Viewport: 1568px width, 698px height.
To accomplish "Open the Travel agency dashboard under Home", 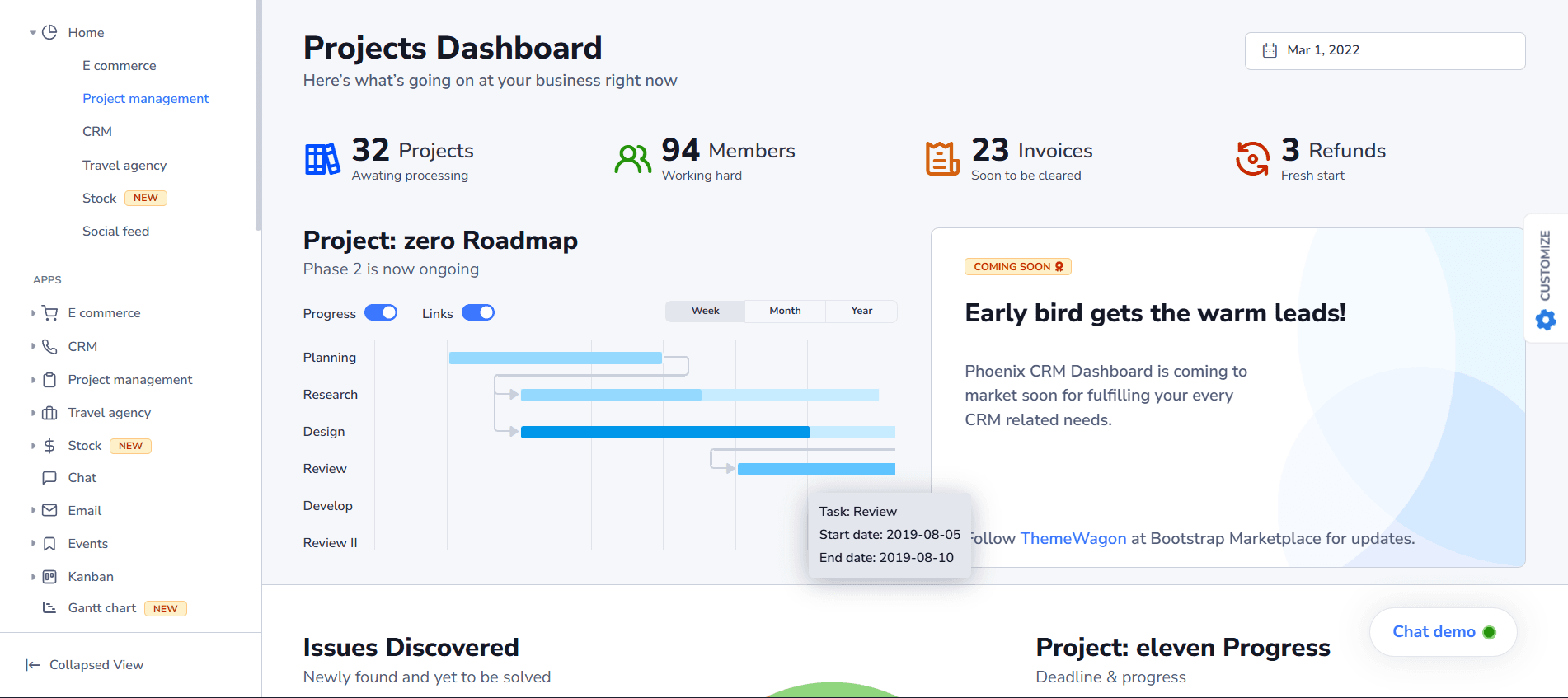I will click(124, 166).
